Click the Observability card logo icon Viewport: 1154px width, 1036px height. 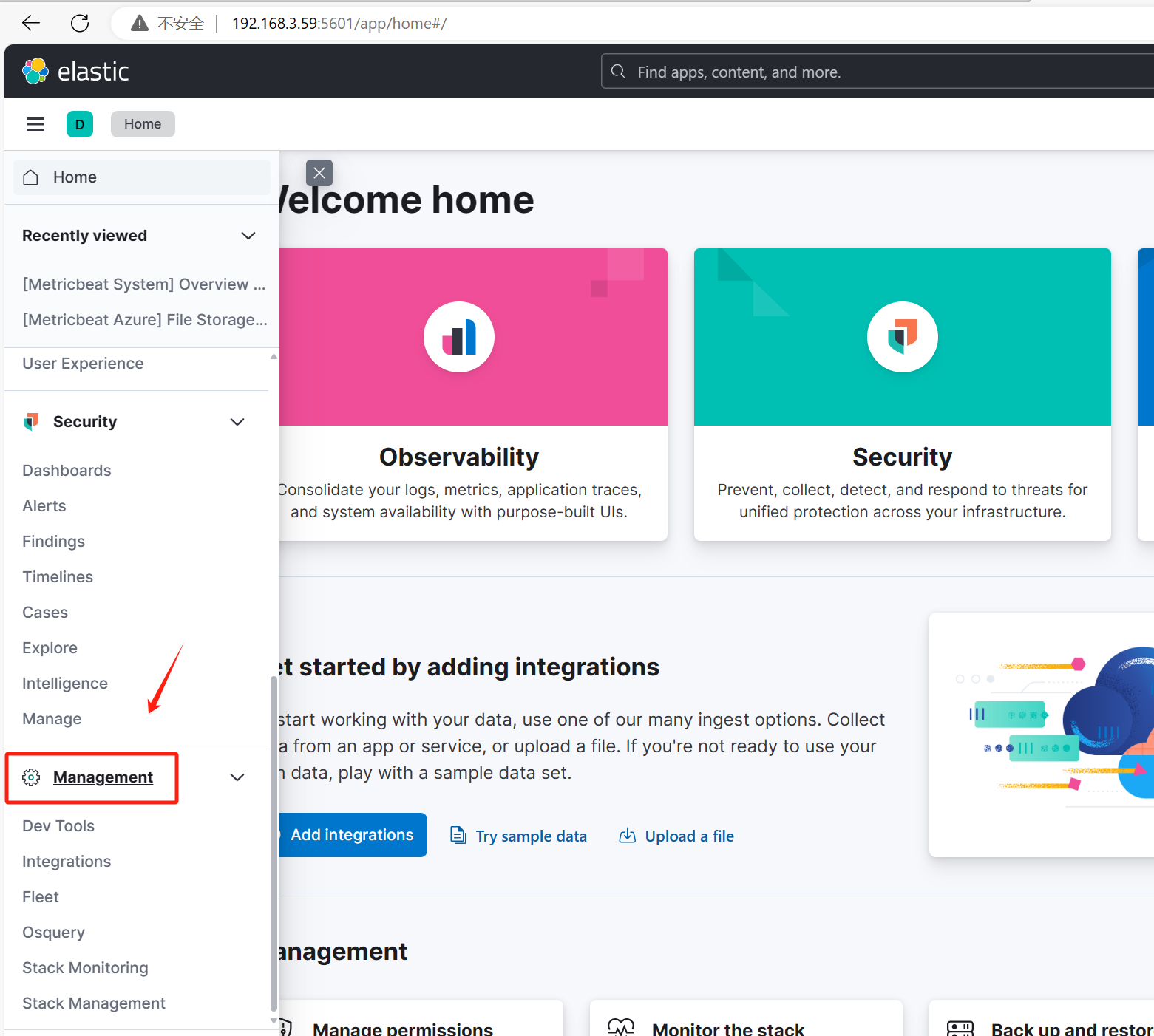(x=459, y=337)
